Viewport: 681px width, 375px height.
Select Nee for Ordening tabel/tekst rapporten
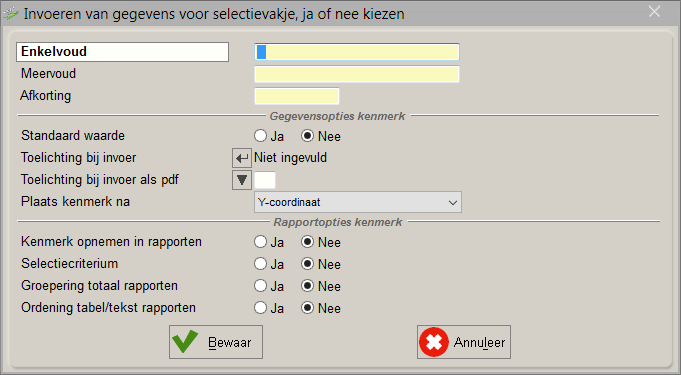(x=307, y=308)
